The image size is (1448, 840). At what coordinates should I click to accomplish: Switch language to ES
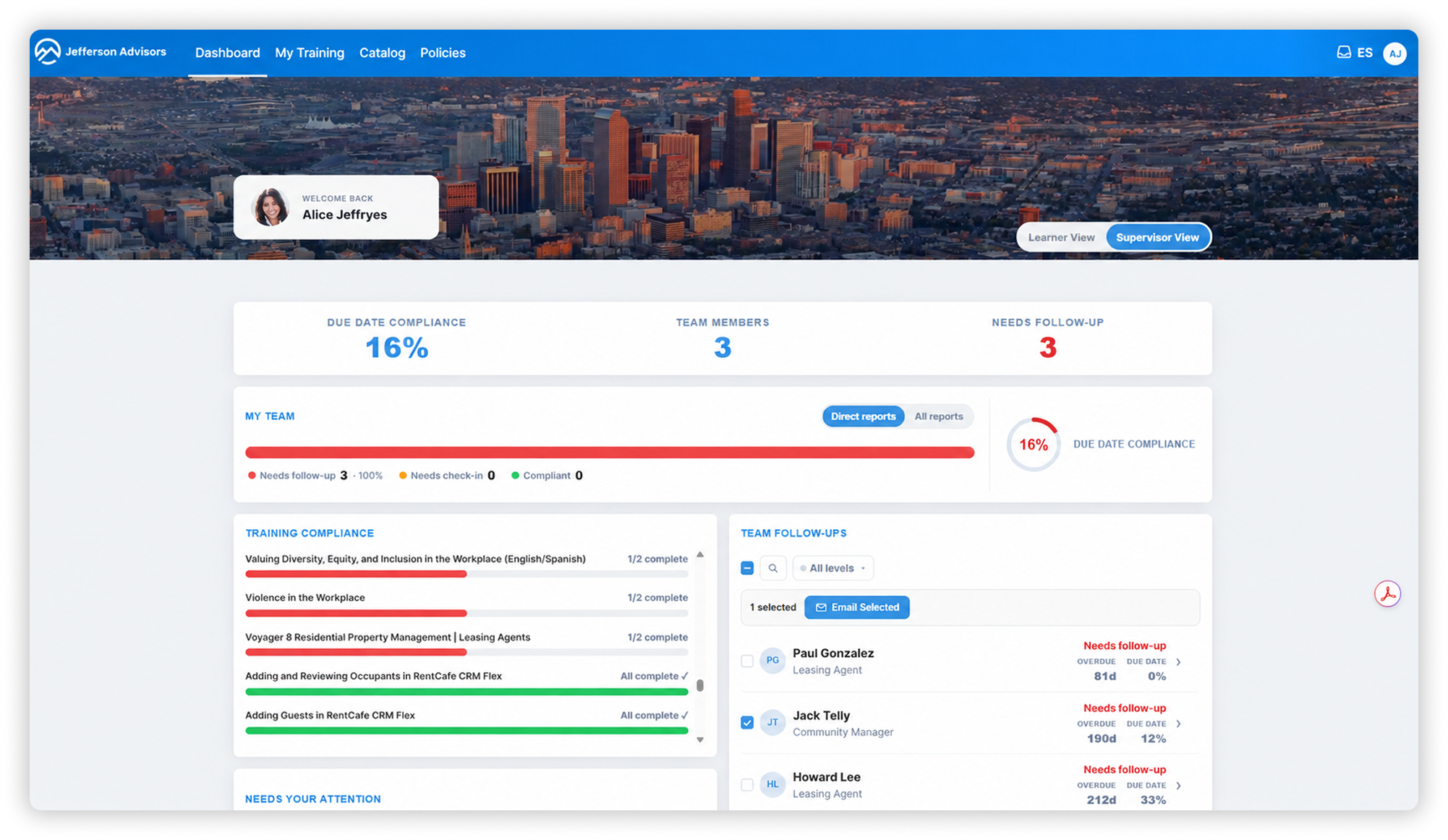pyautogui.click(x=1364, y=53)
